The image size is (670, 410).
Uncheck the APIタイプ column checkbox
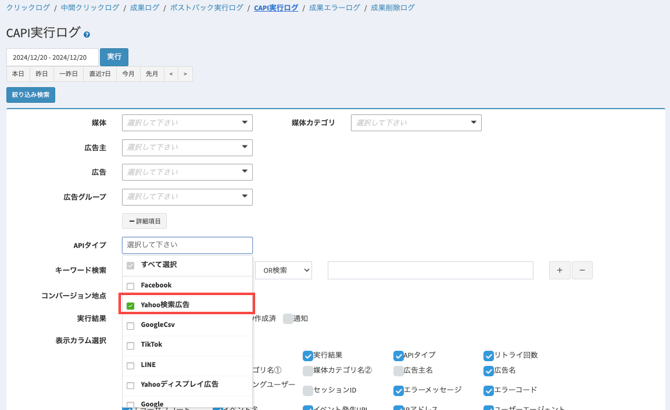(x=398, y=356)
